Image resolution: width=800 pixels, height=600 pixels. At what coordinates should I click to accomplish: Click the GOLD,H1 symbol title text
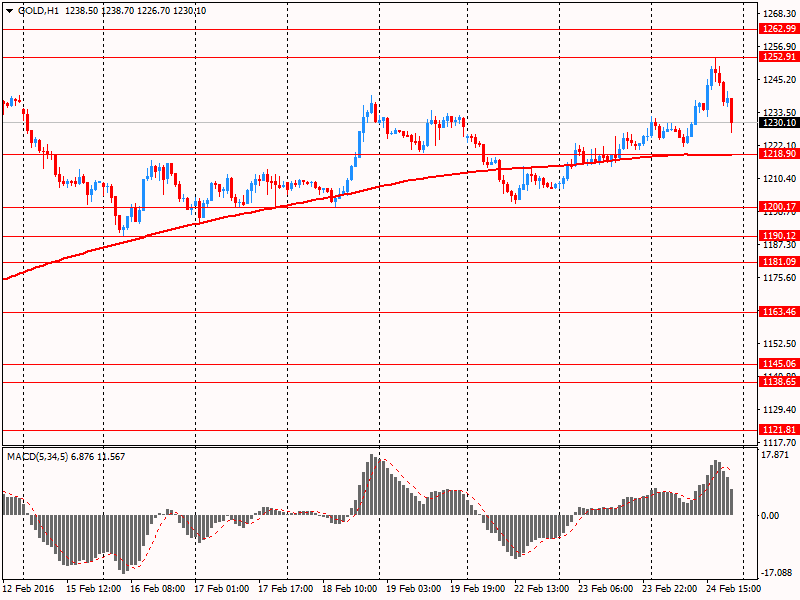tap(37, 9)
